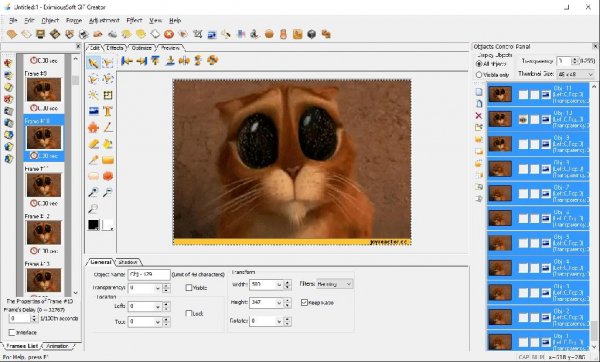Delete object with red X in Objects panel
The image size is (600, 362).
478,116
